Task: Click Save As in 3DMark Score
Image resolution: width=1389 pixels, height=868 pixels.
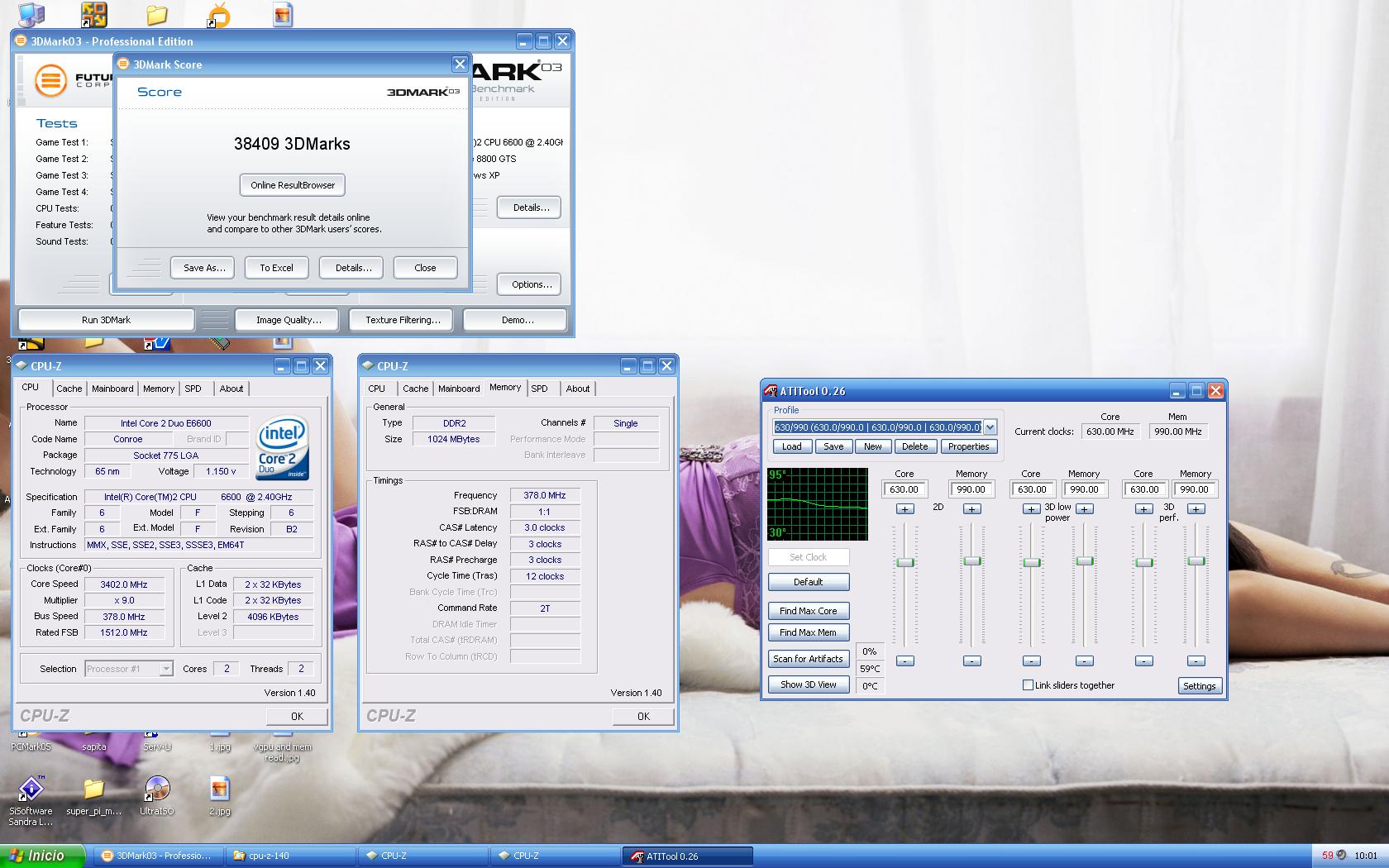Action: tap(203, 268)
